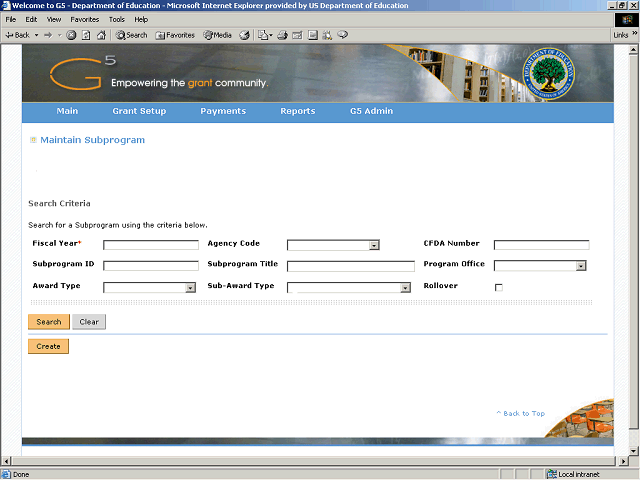Viewport: 640px width, 480px height.
Task: Focus the Subprogram Title input field
Action: click(351, 266)
